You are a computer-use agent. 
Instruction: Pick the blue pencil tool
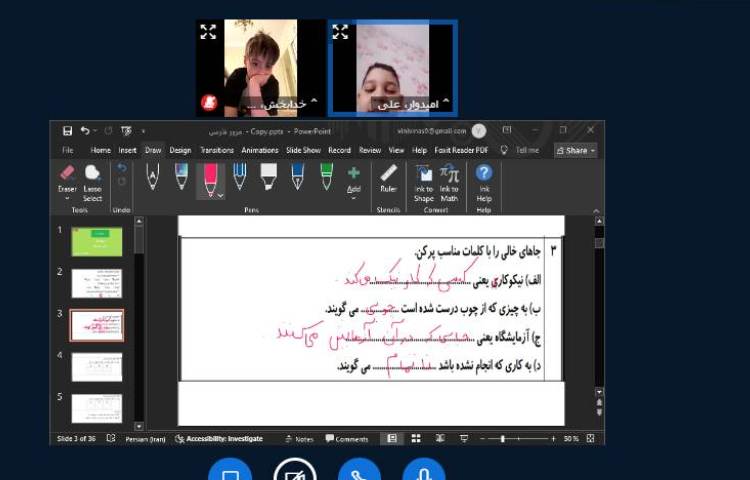(x=240, y=176)
